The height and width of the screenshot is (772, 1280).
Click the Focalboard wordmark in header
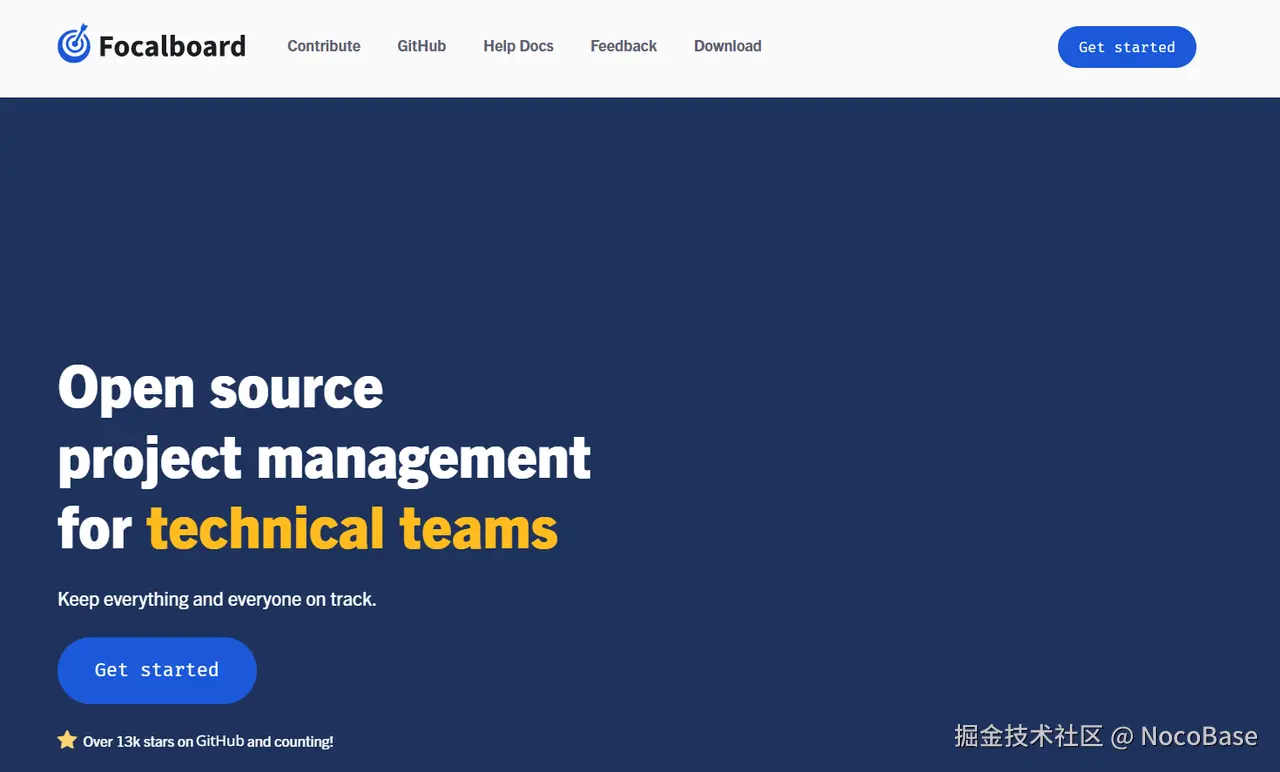pyautogui.click(x=172, y=46)
